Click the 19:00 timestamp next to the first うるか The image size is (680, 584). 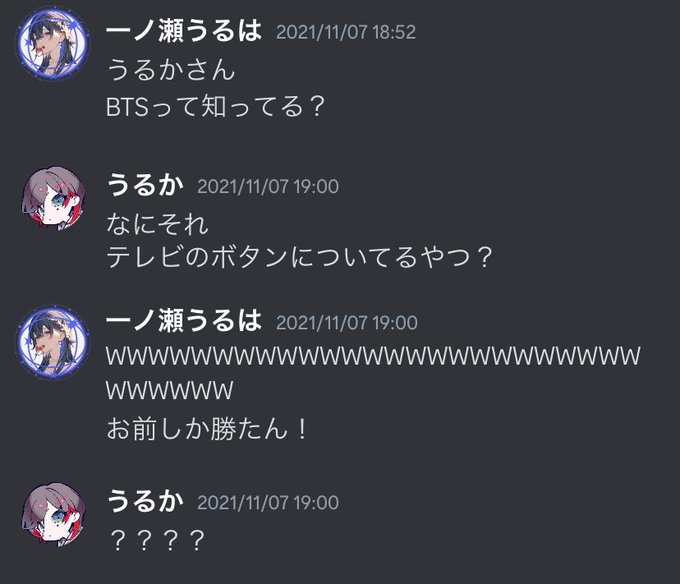268,187
